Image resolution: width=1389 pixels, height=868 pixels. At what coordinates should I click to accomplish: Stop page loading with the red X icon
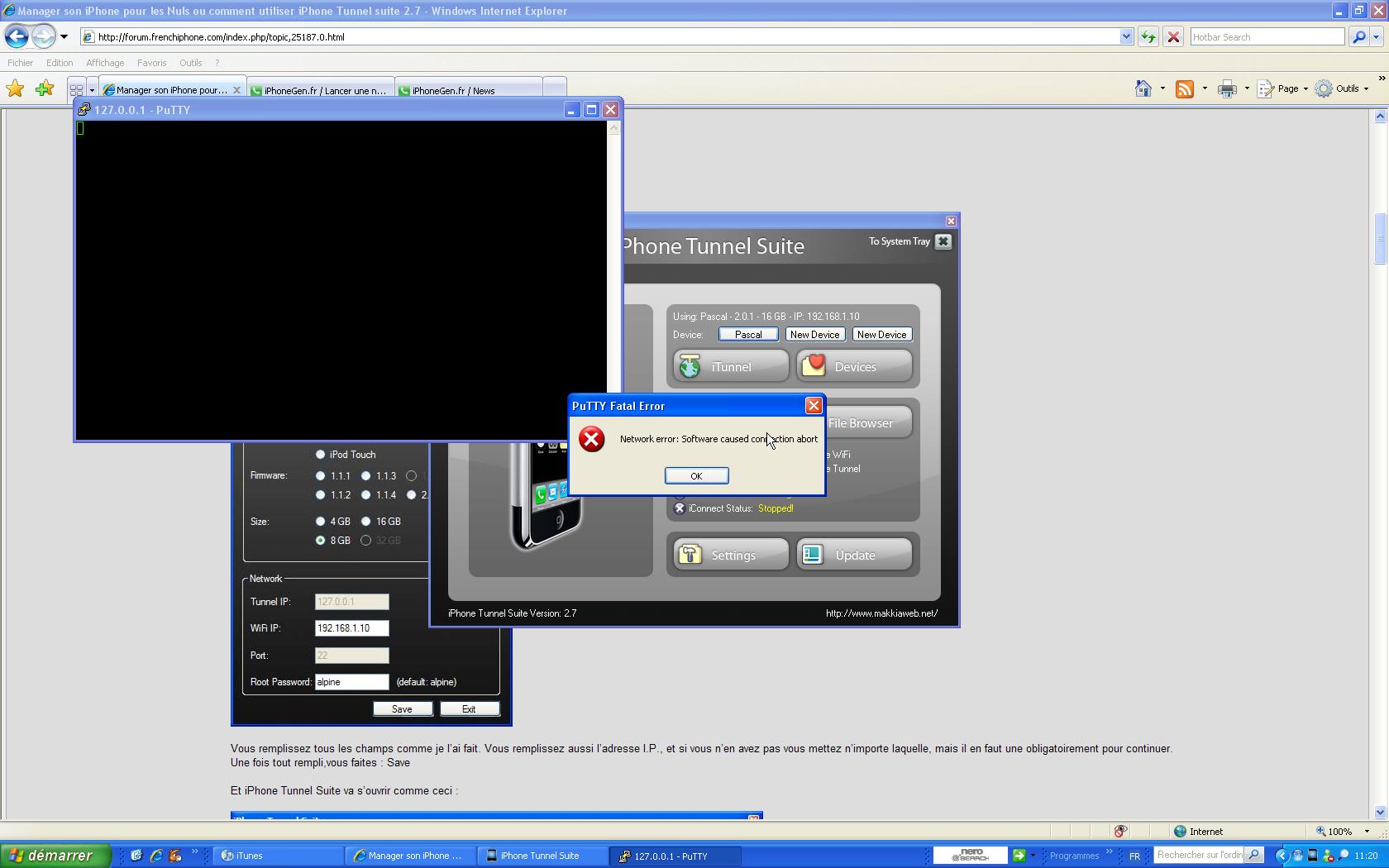(1172, 36)
